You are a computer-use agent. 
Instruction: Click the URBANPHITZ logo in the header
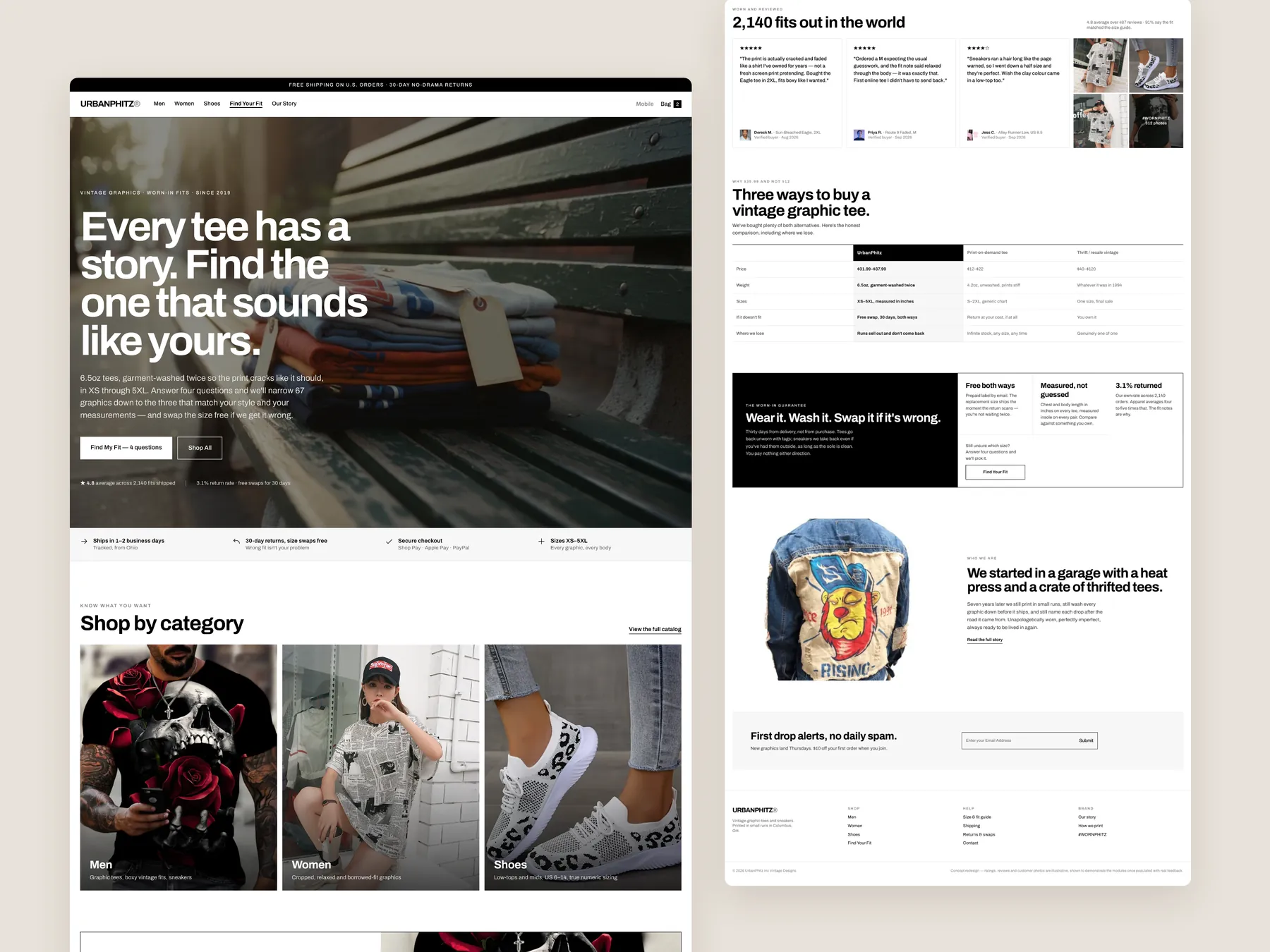tap(110, 104)
